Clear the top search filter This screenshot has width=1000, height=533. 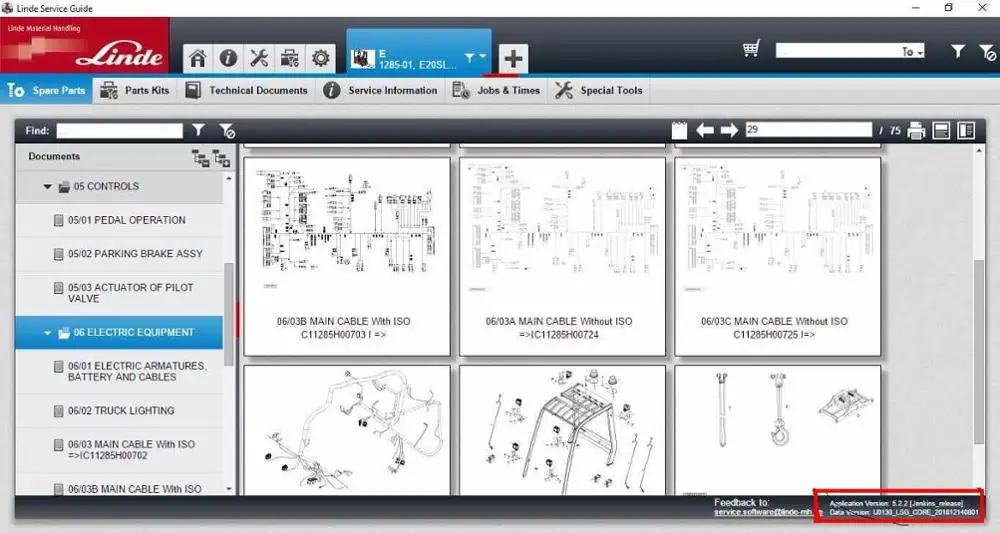(x=987, y=52)
